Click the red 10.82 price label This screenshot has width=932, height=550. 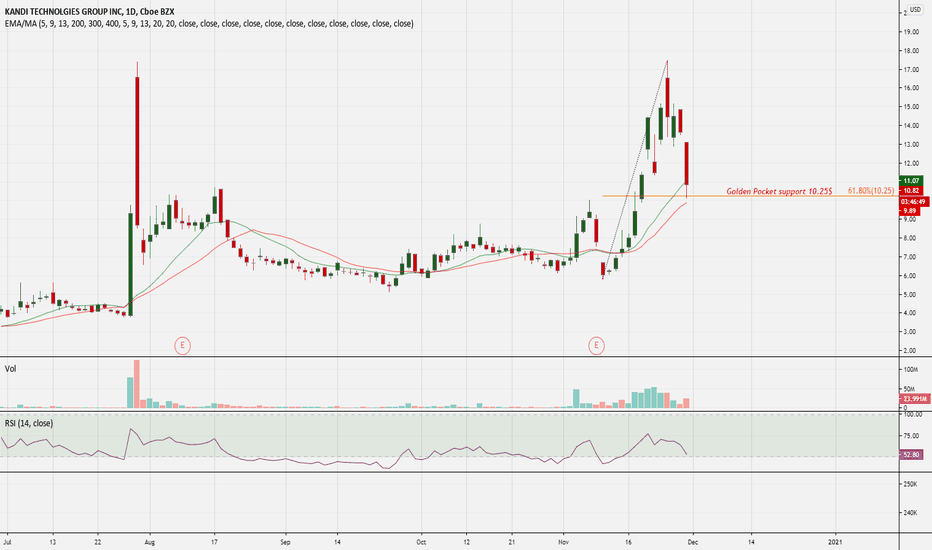(x=911, y=191)
